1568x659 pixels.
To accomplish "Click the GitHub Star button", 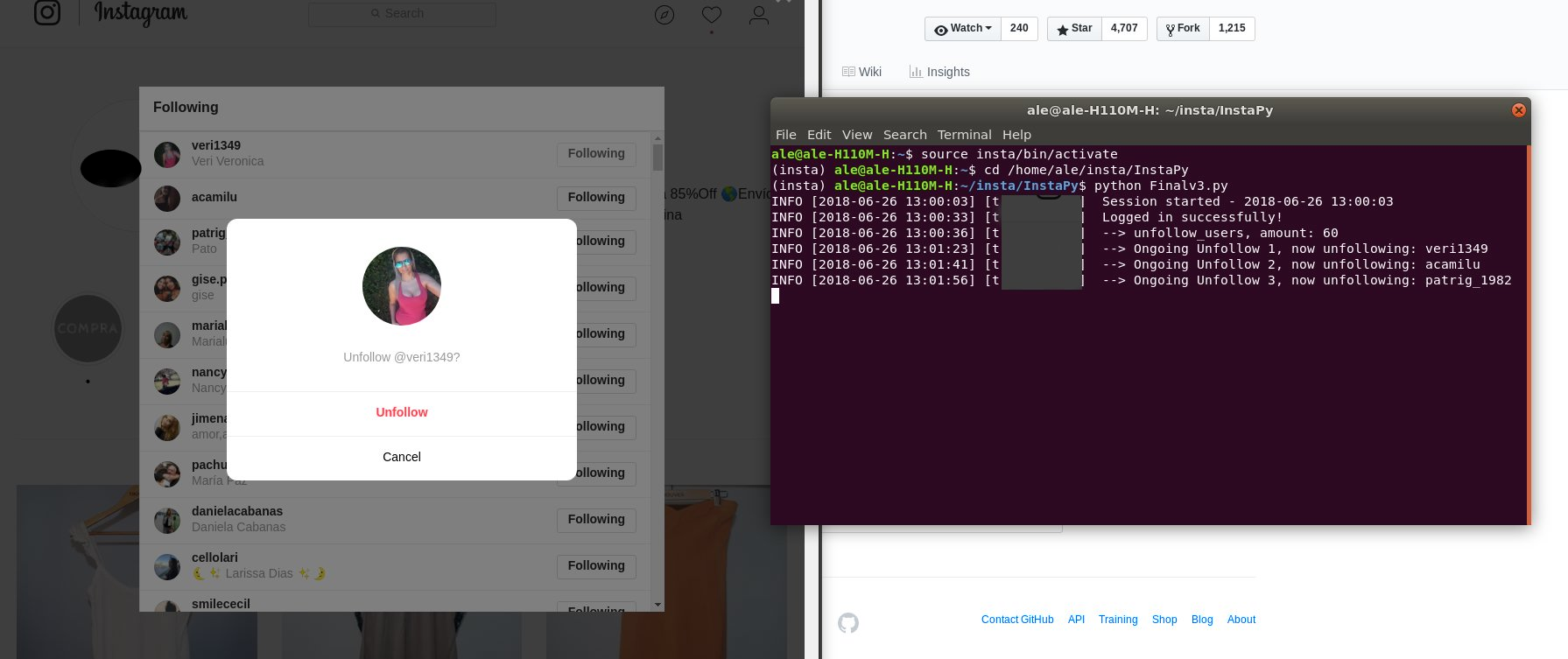I will click(x=1074, y=28).
